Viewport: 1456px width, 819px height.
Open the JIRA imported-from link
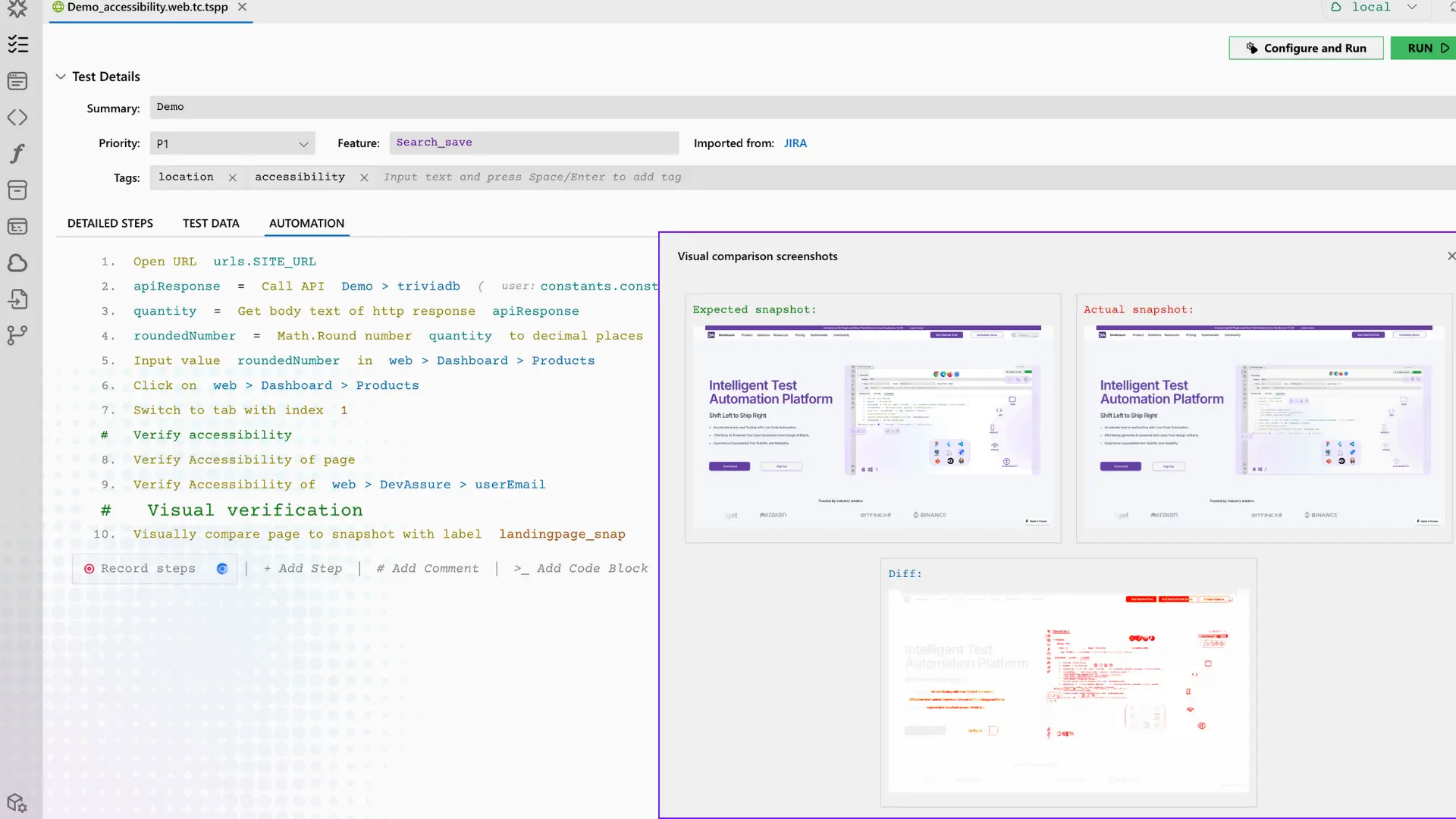coord(795,143)
